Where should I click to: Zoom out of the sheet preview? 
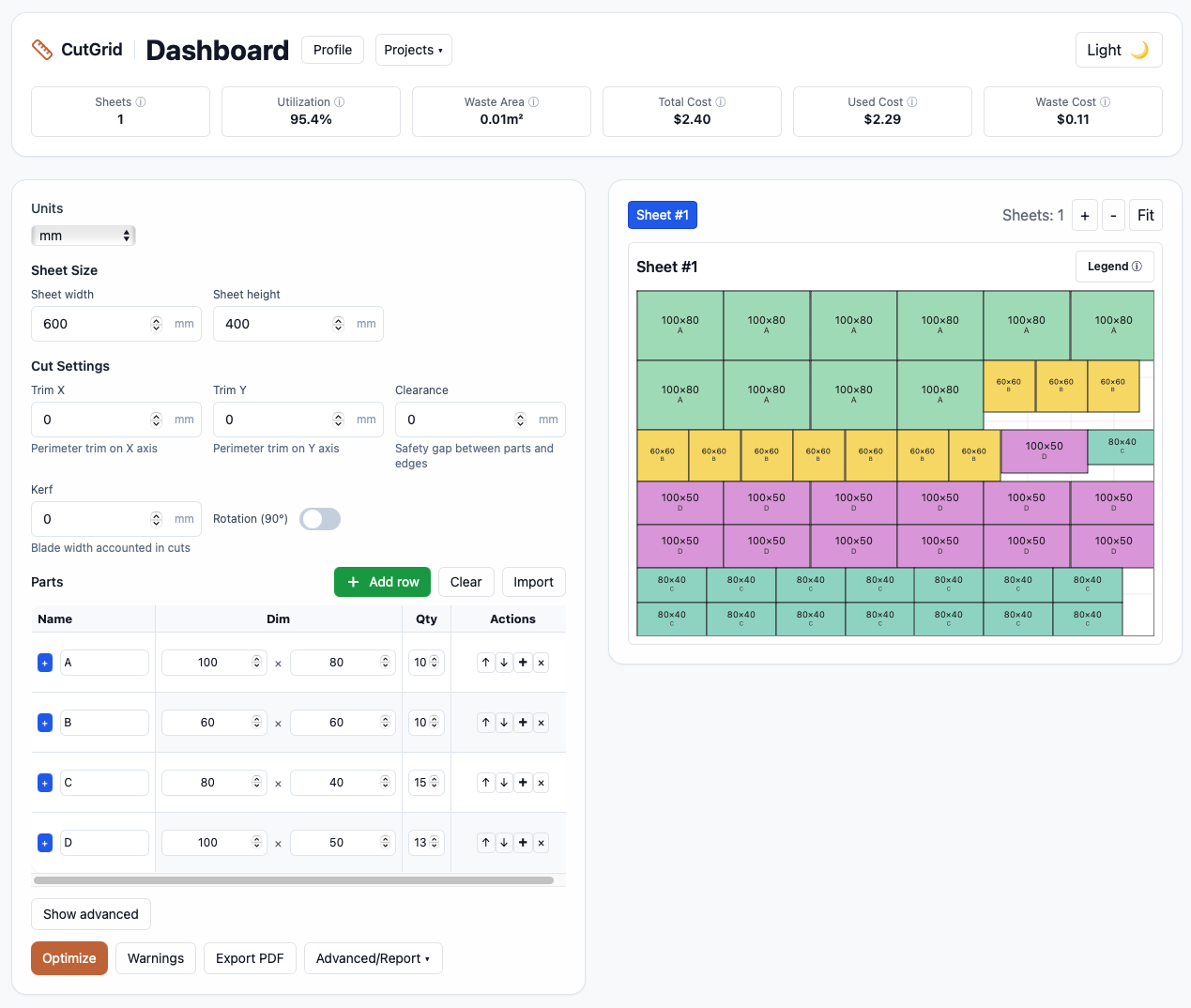click(1113, 216)
